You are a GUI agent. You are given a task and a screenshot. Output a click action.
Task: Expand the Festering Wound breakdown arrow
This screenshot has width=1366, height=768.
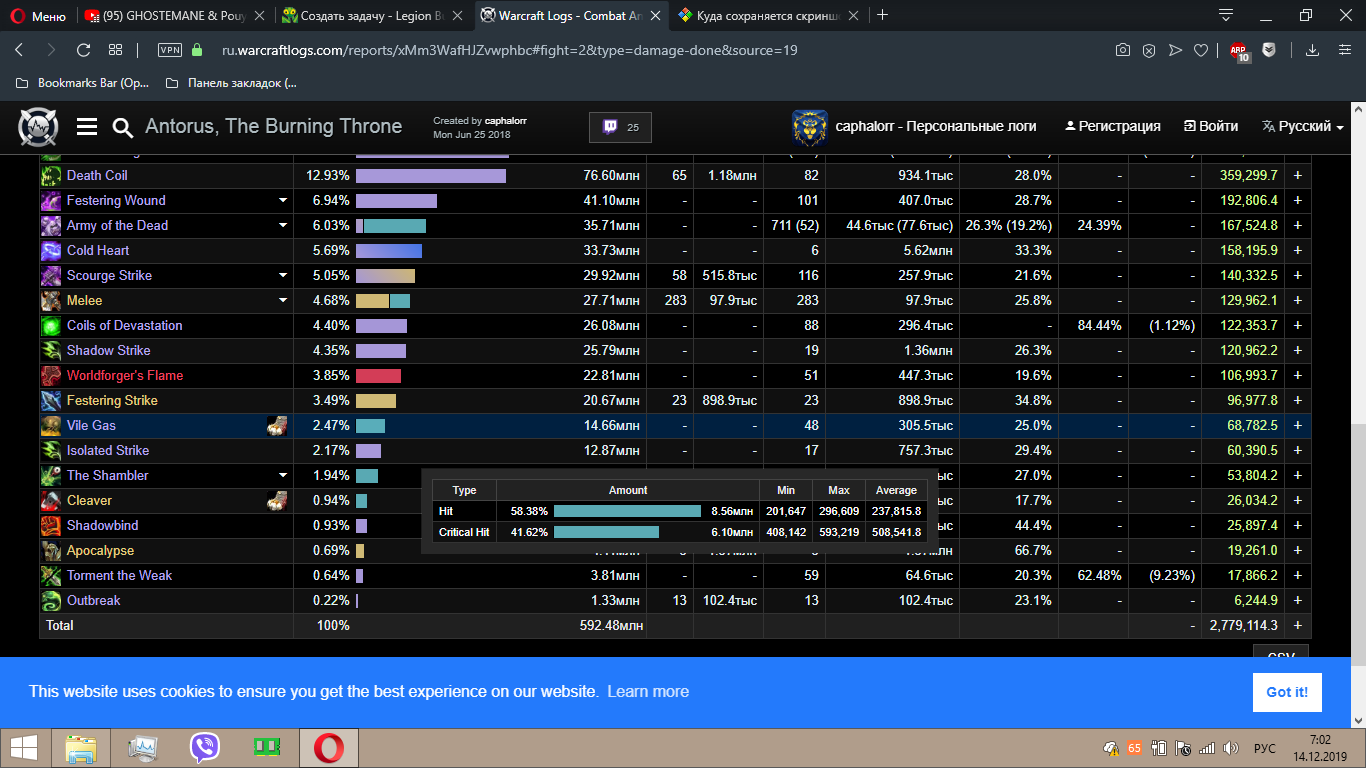283,201
